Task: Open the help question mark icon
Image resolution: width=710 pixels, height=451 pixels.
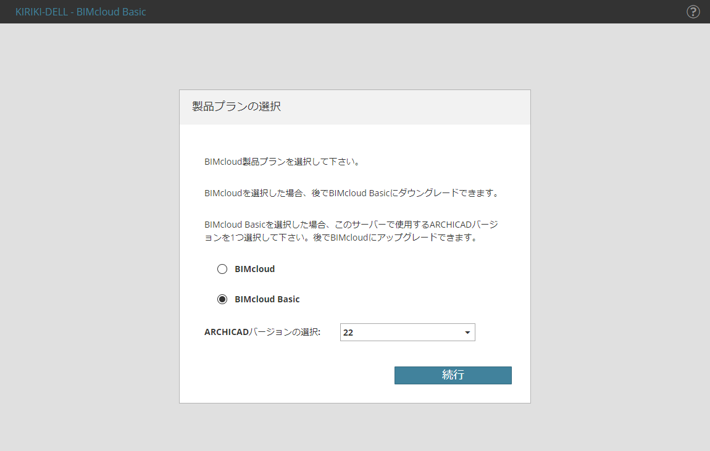Action: click(x=693, y=12)
